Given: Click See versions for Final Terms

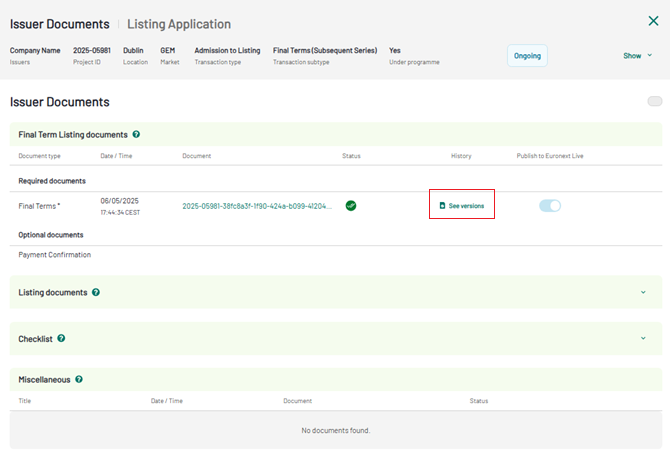Looking at the screenshot, I should coord(461,206).
